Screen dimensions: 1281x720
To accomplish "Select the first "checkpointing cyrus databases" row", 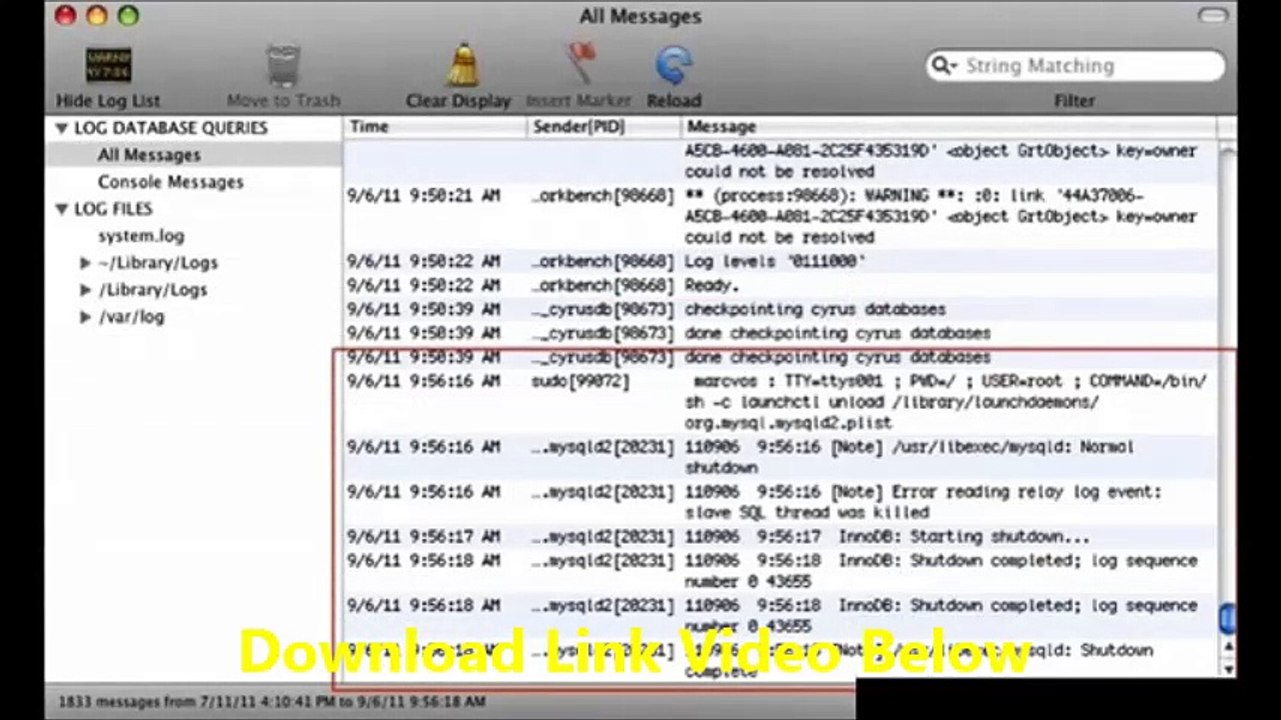I will (780, 310).
